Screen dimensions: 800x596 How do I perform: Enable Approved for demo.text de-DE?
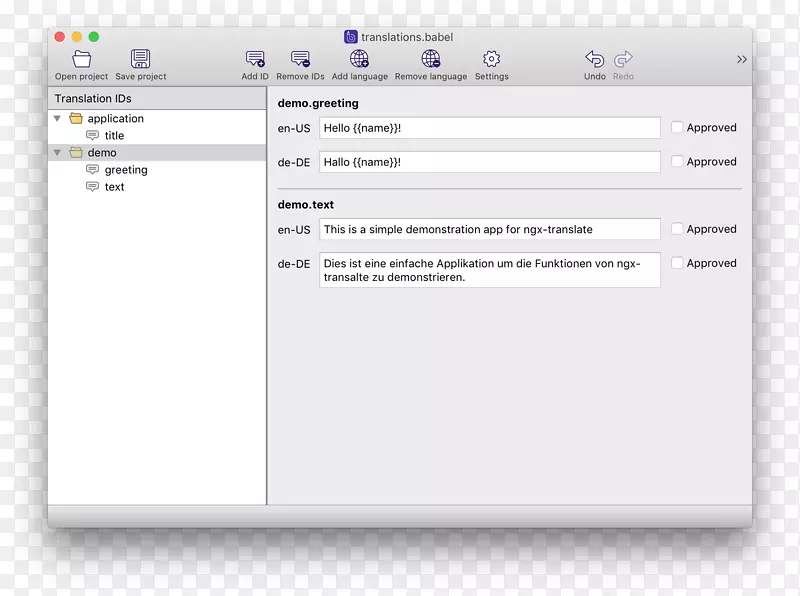coord(677,263)
